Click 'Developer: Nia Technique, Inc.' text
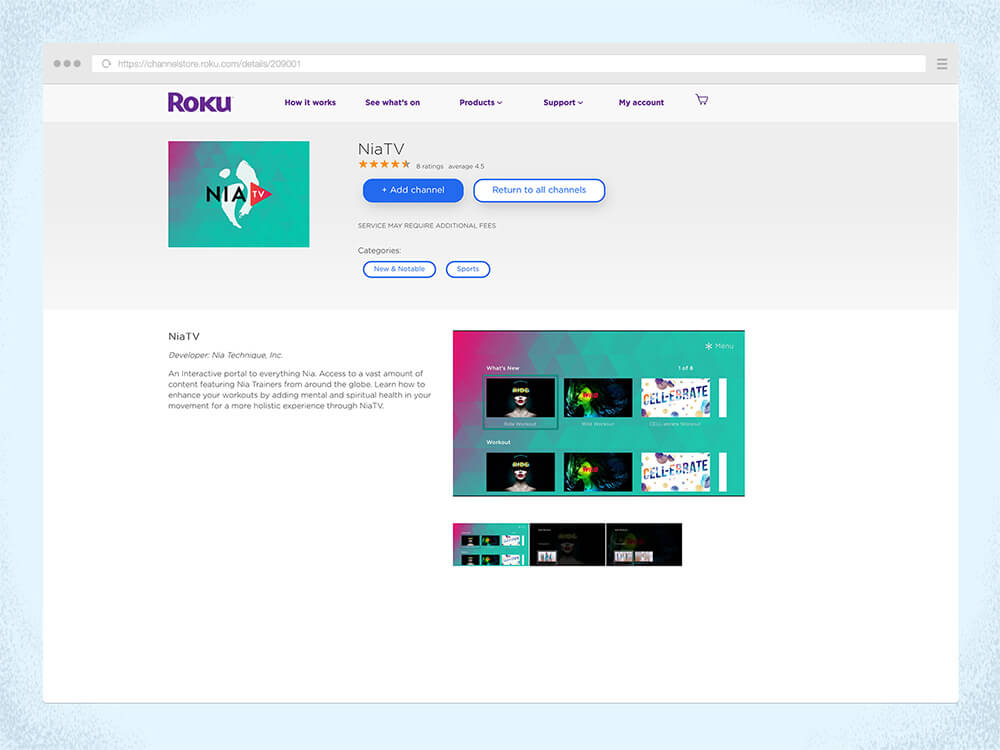Image resolution: width=1000 pixels, height=750 pixels. coord(225,355)
